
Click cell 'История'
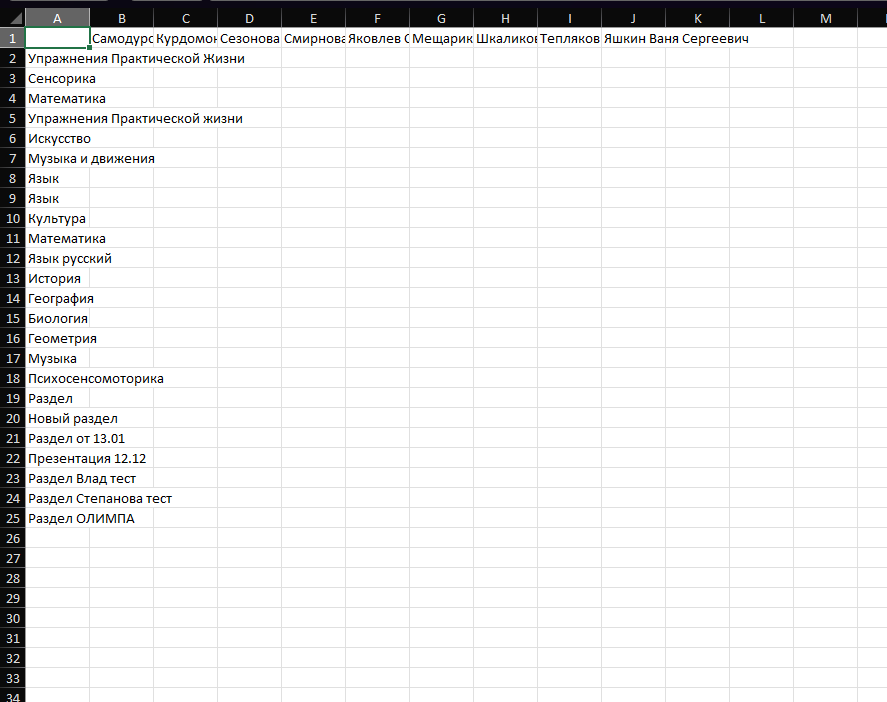tap(54, 278)
